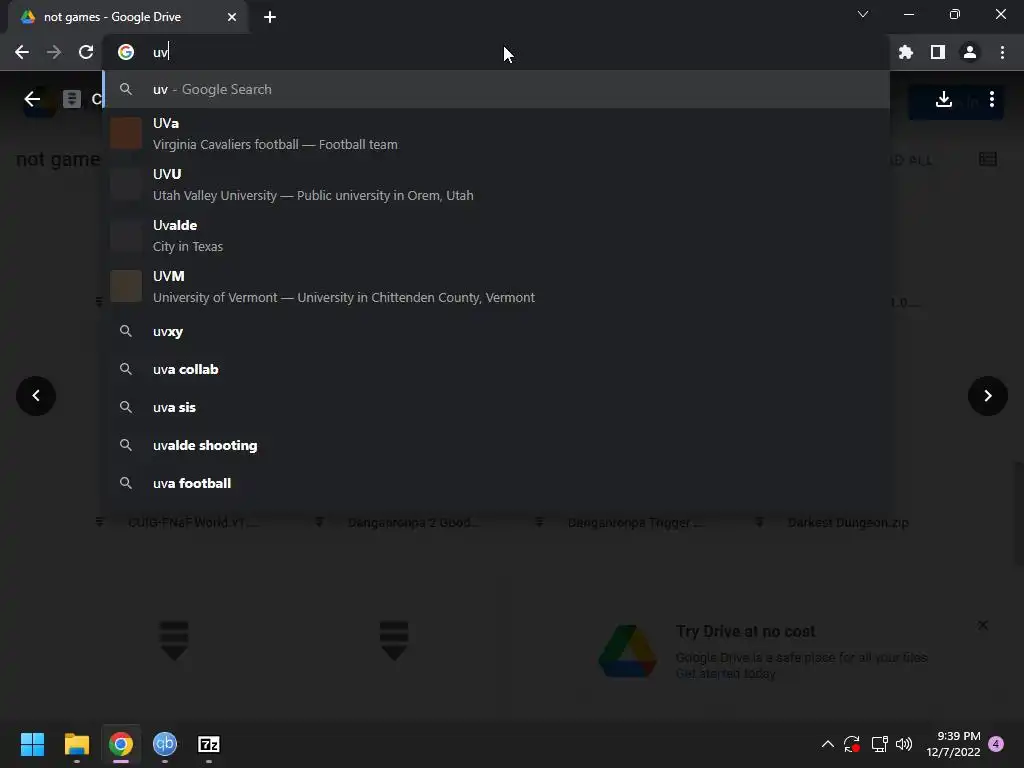Reload the current page

tap(86, 52)
